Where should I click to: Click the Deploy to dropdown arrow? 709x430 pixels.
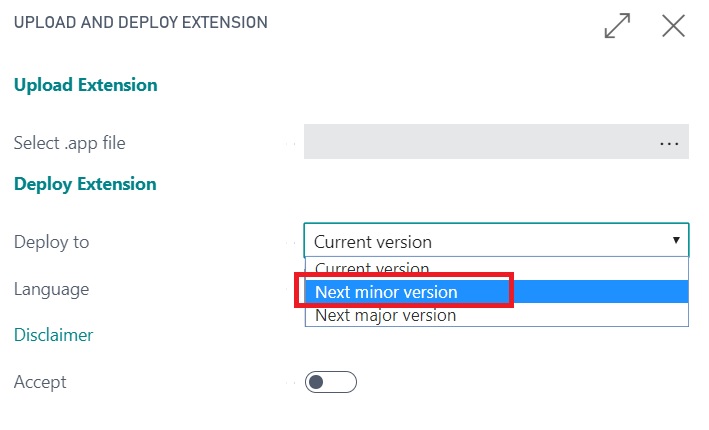click(676, 241)
